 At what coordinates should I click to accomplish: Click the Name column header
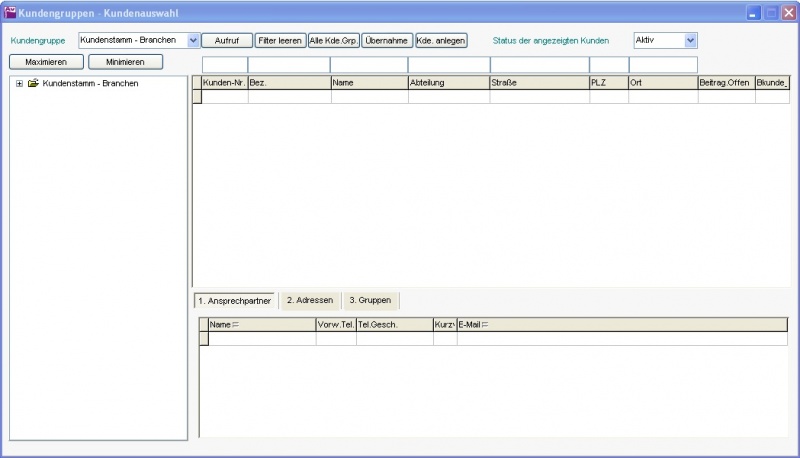point(369,83)
